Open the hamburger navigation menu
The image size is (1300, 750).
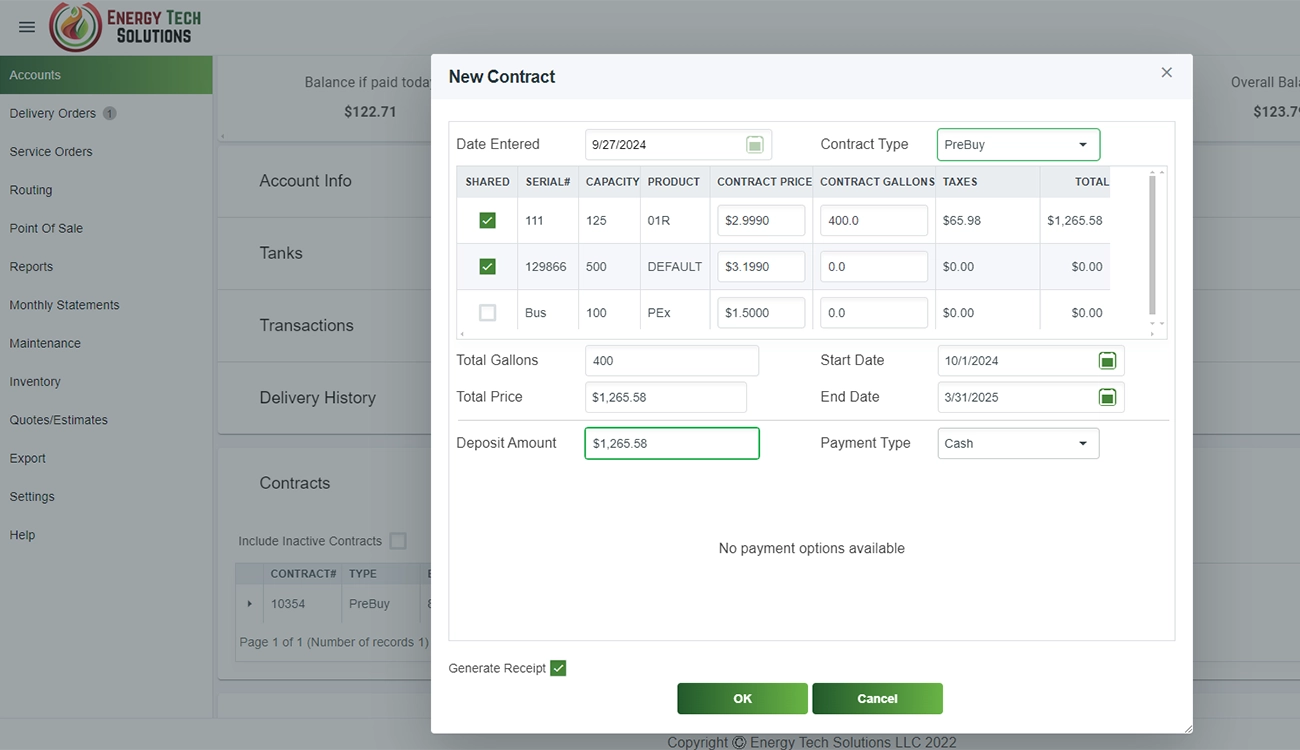pos(27,27)
